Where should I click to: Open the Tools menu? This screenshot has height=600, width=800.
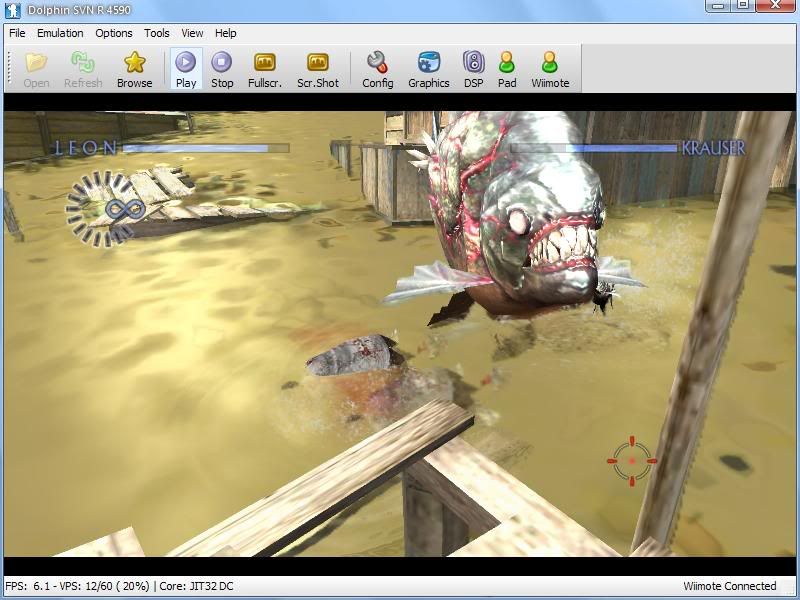click(x=157, y=33)
